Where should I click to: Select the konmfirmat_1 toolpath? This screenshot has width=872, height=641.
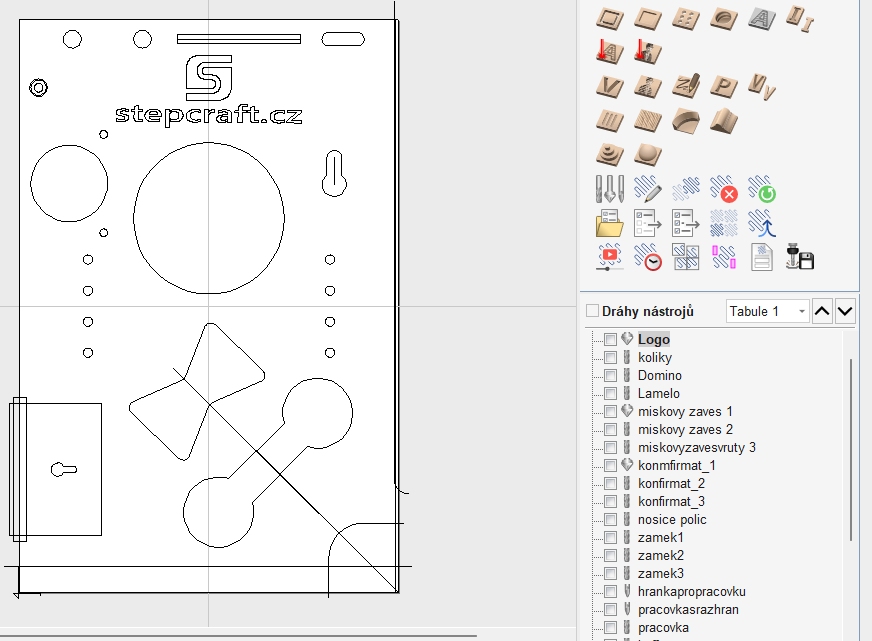click(x=677, y=465)
